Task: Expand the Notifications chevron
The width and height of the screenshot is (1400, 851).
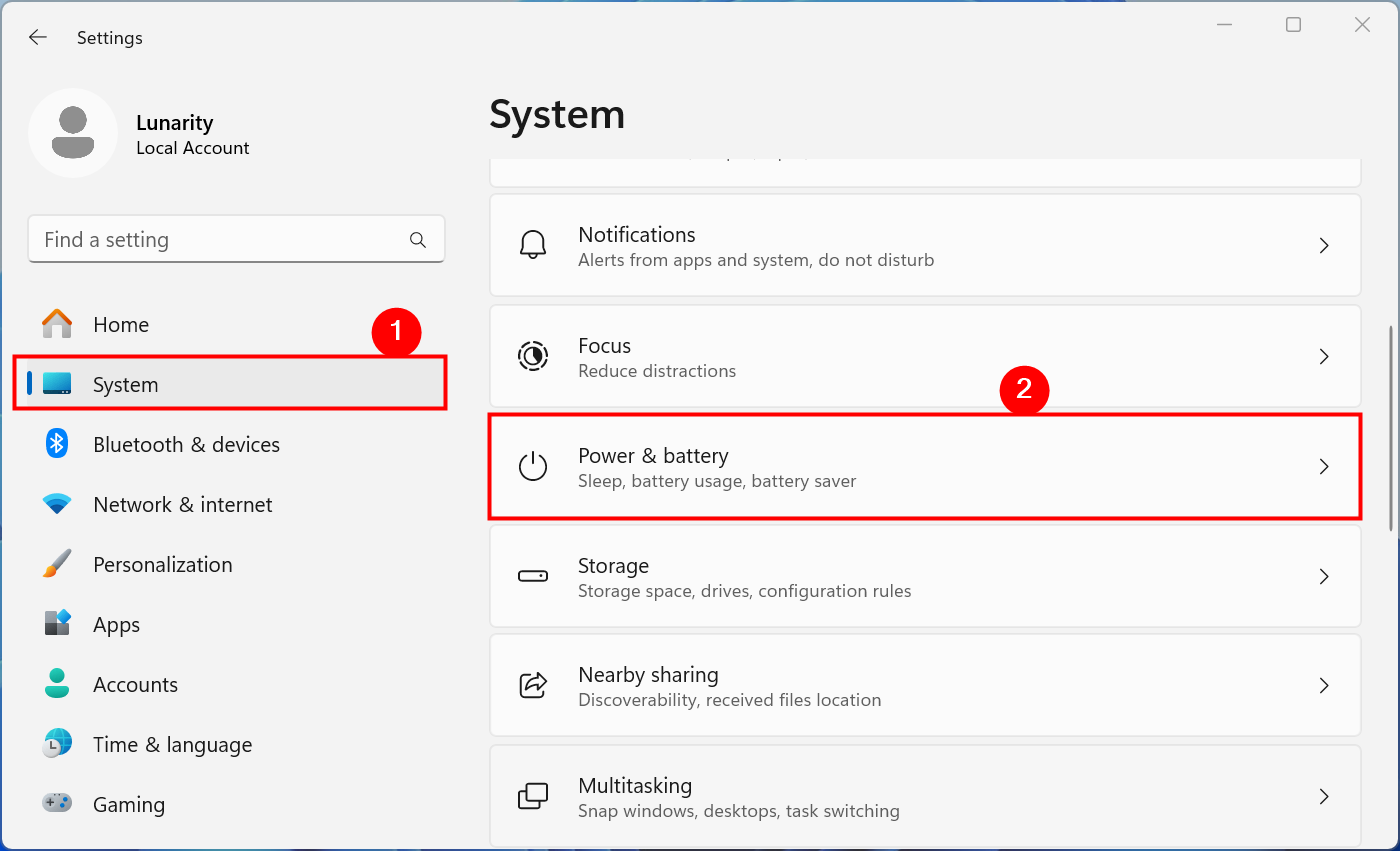Action: pyautogui.click(x=1324, y=246)
